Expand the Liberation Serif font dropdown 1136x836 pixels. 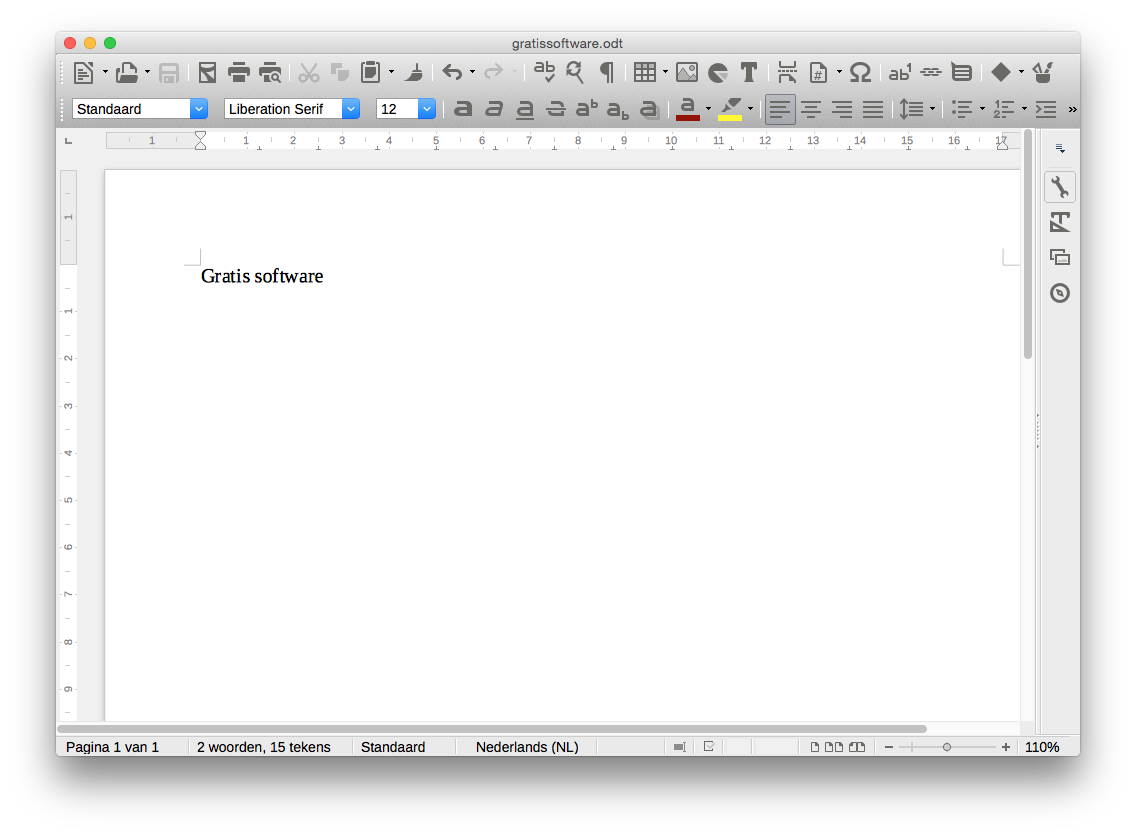click(350, 109)
